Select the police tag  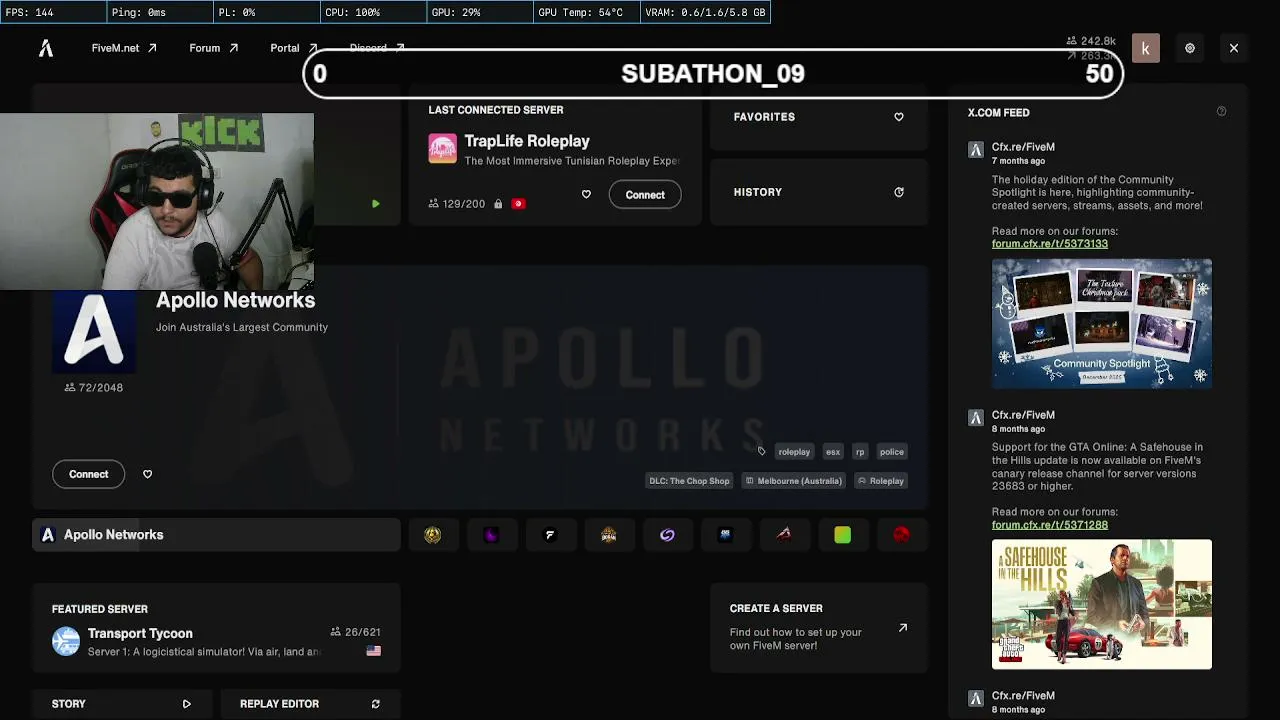coord(892,452)
